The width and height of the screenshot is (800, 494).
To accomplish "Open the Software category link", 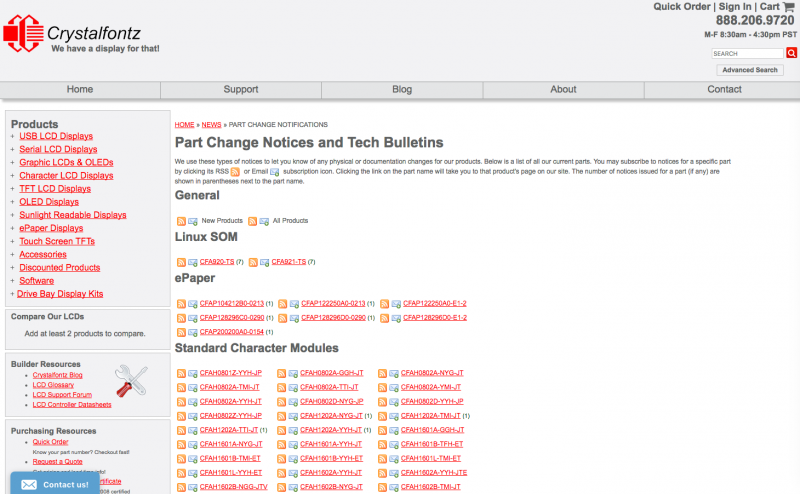I will click(37, 281).
